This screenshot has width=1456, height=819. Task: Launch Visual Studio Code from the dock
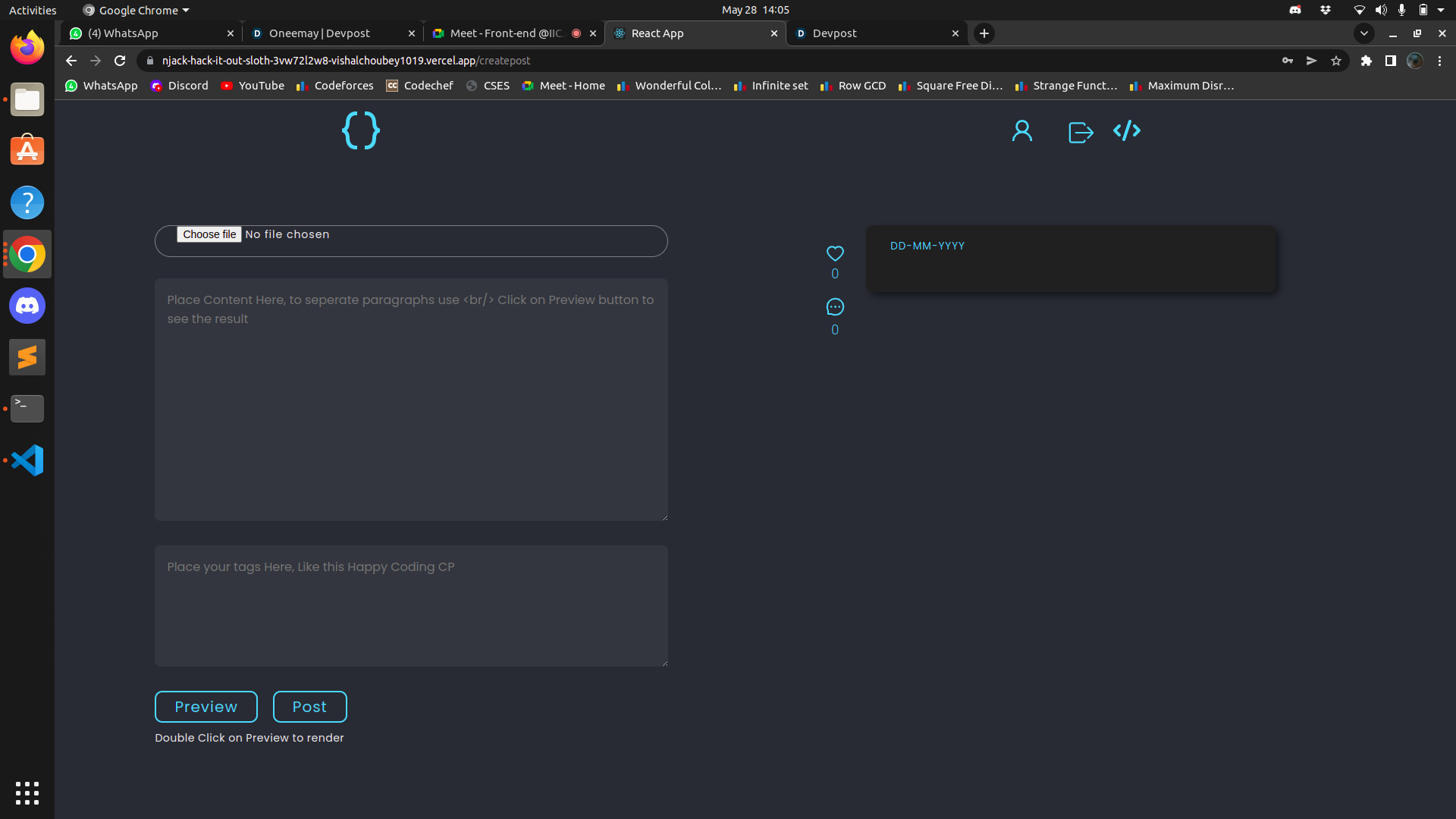[x=27, y=460]
